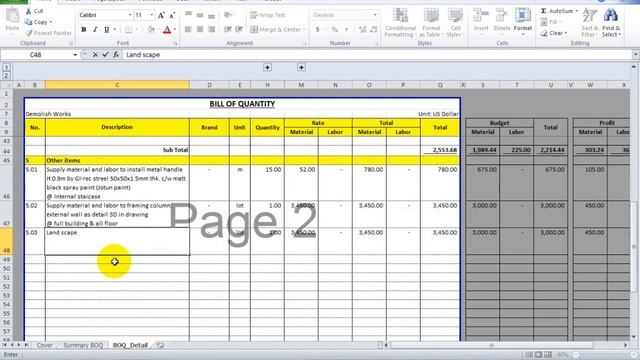640x360 pixels.
Task: Click the Name Box showing C48
Action: tap(36, 54)
